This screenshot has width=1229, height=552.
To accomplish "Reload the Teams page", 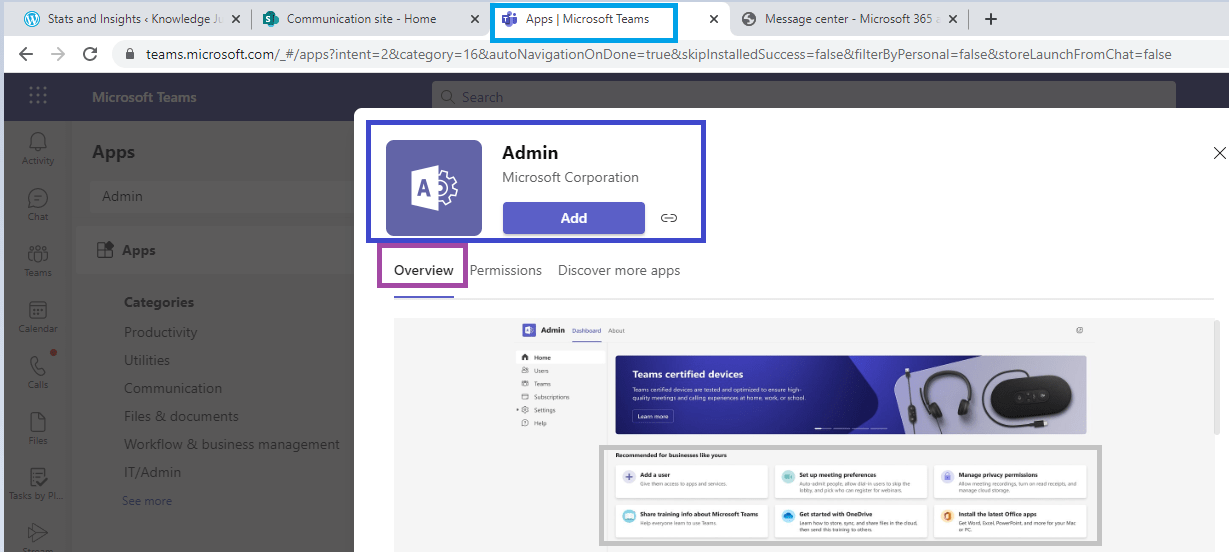I will tap(90, 54).
